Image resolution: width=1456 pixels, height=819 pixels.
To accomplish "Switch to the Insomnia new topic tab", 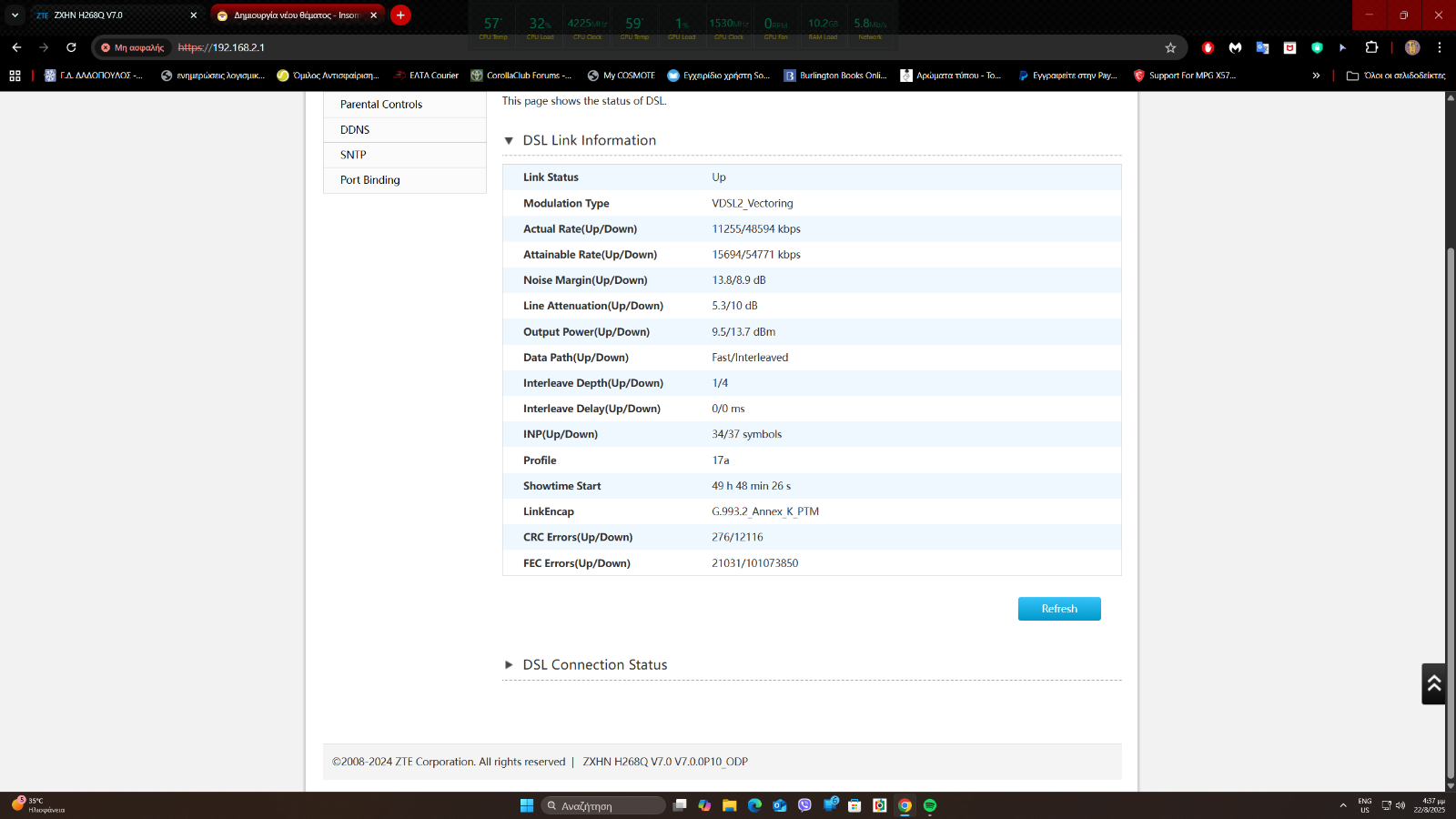I will pos(298,15).
